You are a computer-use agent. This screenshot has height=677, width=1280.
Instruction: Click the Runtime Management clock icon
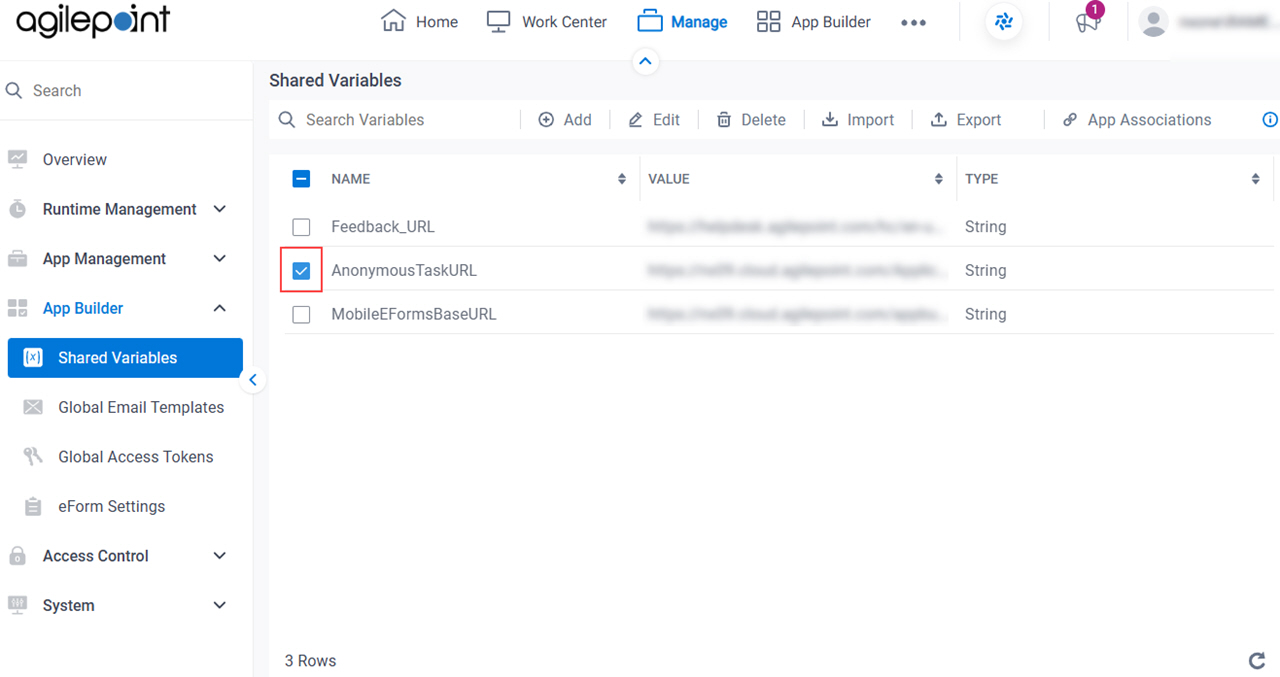pos(17,209)
